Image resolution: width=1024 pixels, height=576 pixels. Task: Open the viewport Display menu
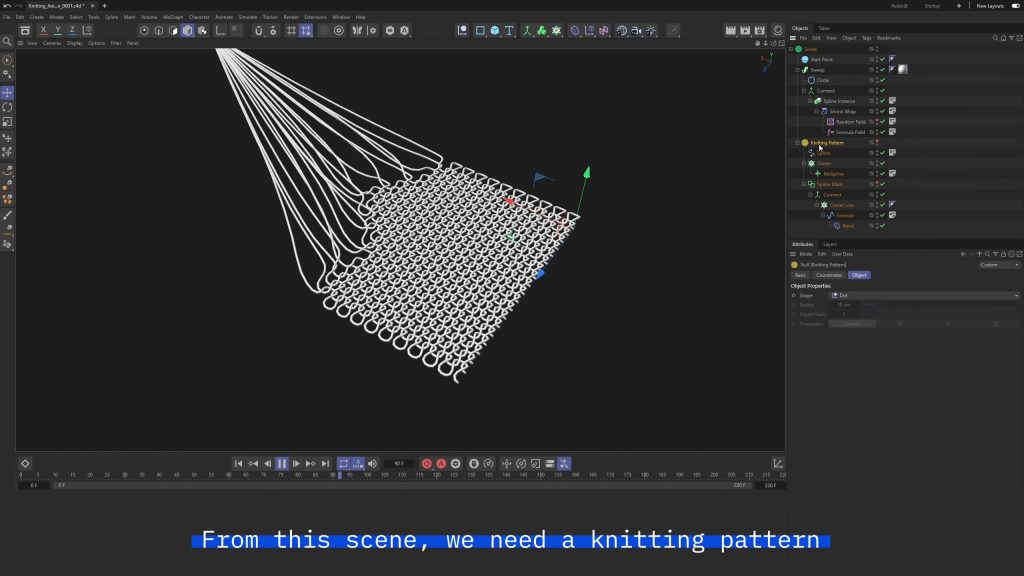click(74, 43)
